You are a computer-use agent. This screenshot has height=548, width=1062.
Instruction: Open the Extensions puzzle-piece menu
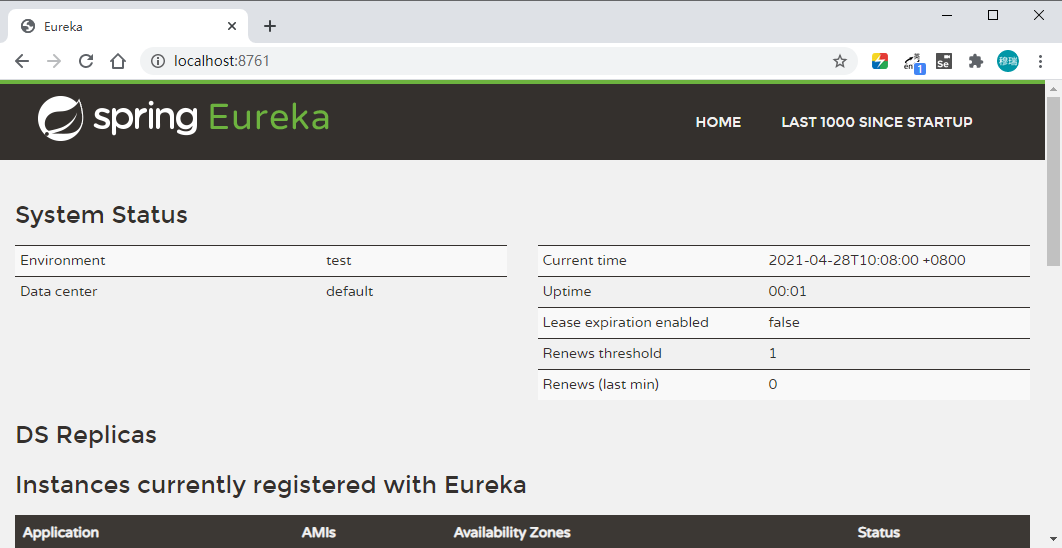pos(975,61)
